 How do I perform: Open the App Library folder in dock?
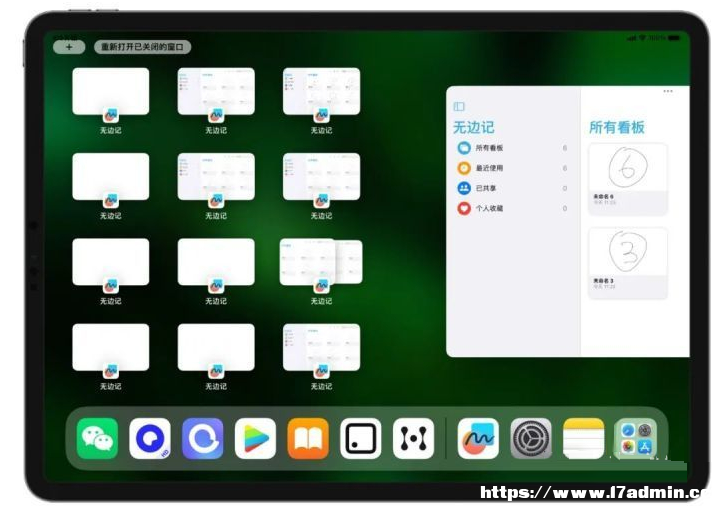coord(636,438)
